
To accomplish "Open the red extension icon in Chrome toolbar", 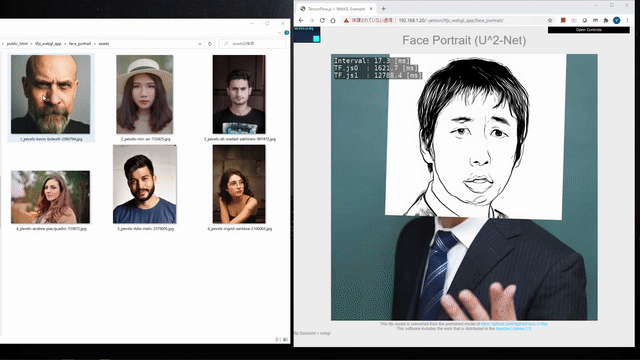I will (x=563, y=20).
